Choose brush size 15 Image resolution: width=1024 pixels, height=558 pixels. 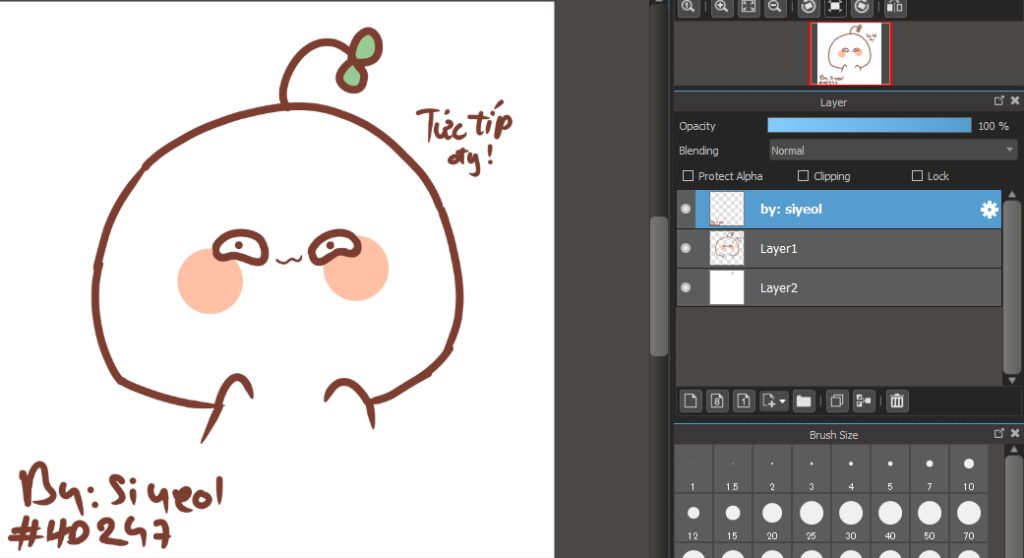(733, 518)
